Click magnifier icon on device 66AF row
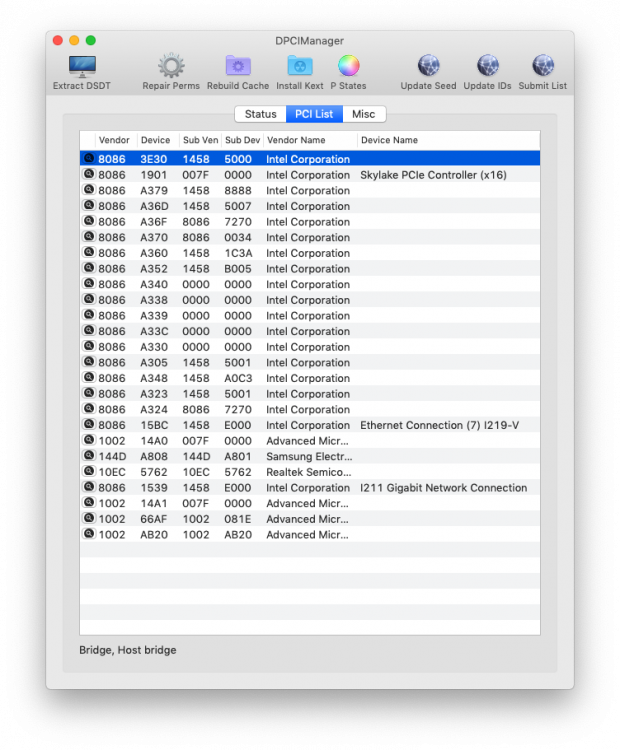Screen dimensions: 620x750 coord(89,518)
